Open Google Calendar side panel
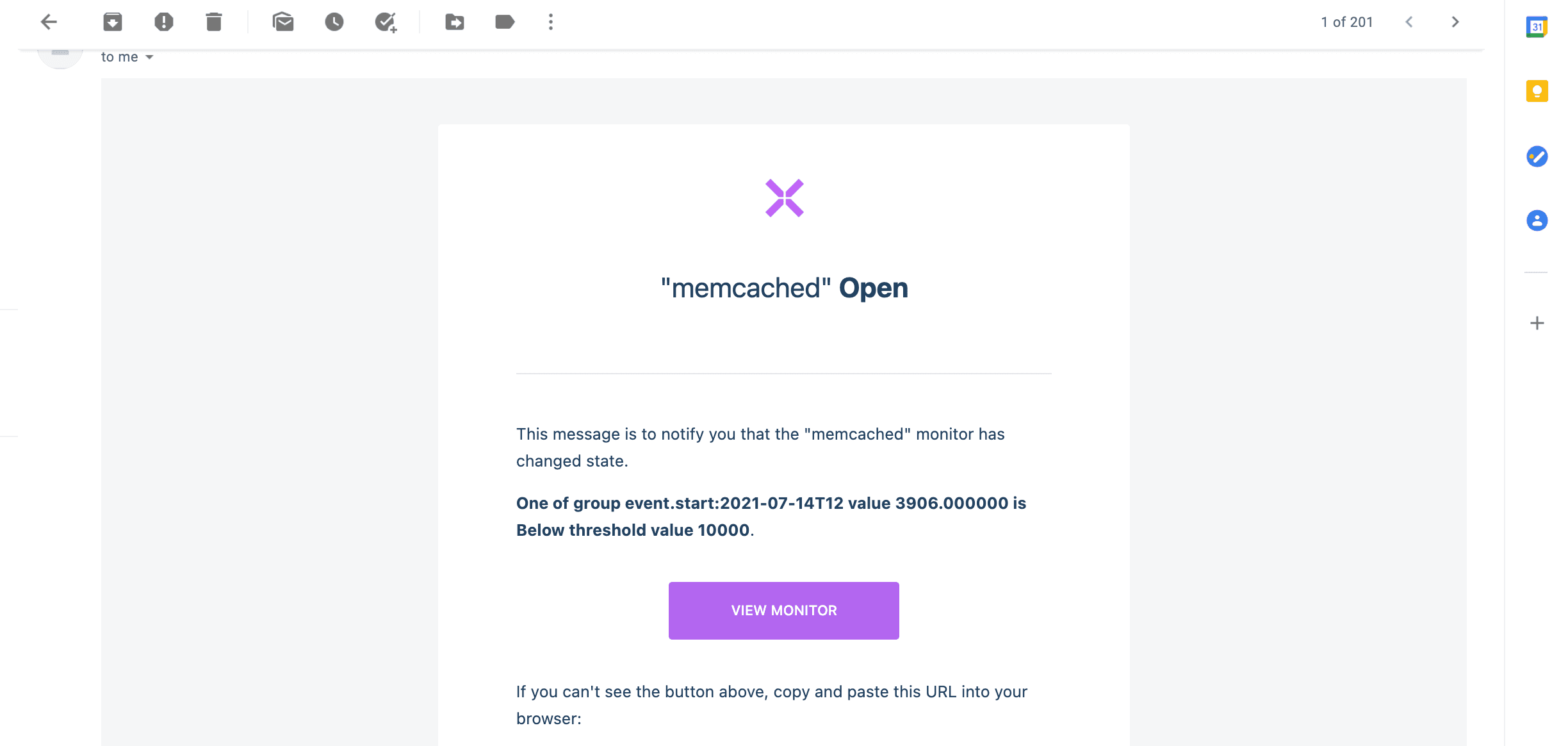Screen dimensions: 1568x746 click(x=1537, y=27)
